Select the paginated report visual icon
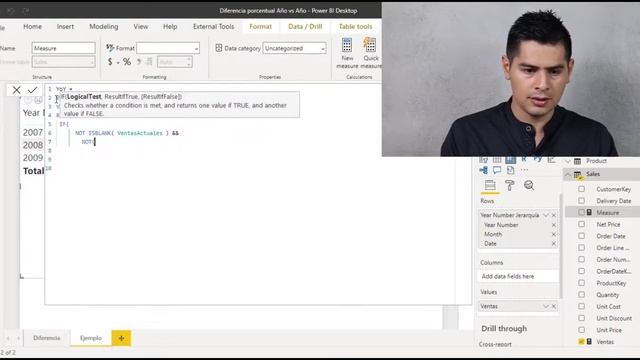The image size is (640, 360). (510, 170)
